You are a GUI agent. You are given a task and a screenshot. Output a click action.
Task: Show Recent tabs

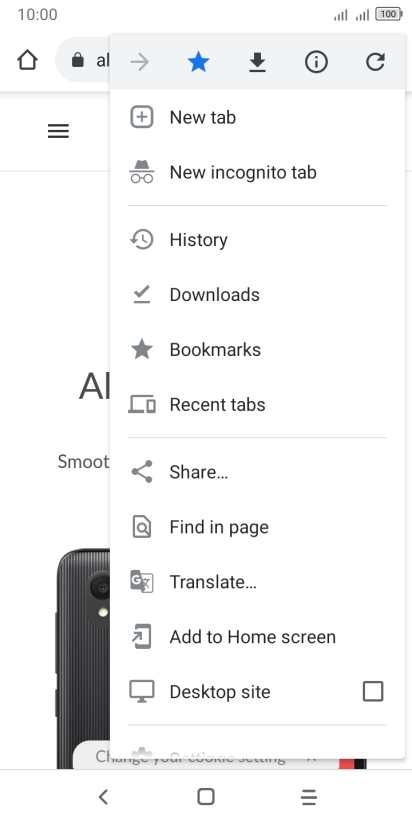258,405
